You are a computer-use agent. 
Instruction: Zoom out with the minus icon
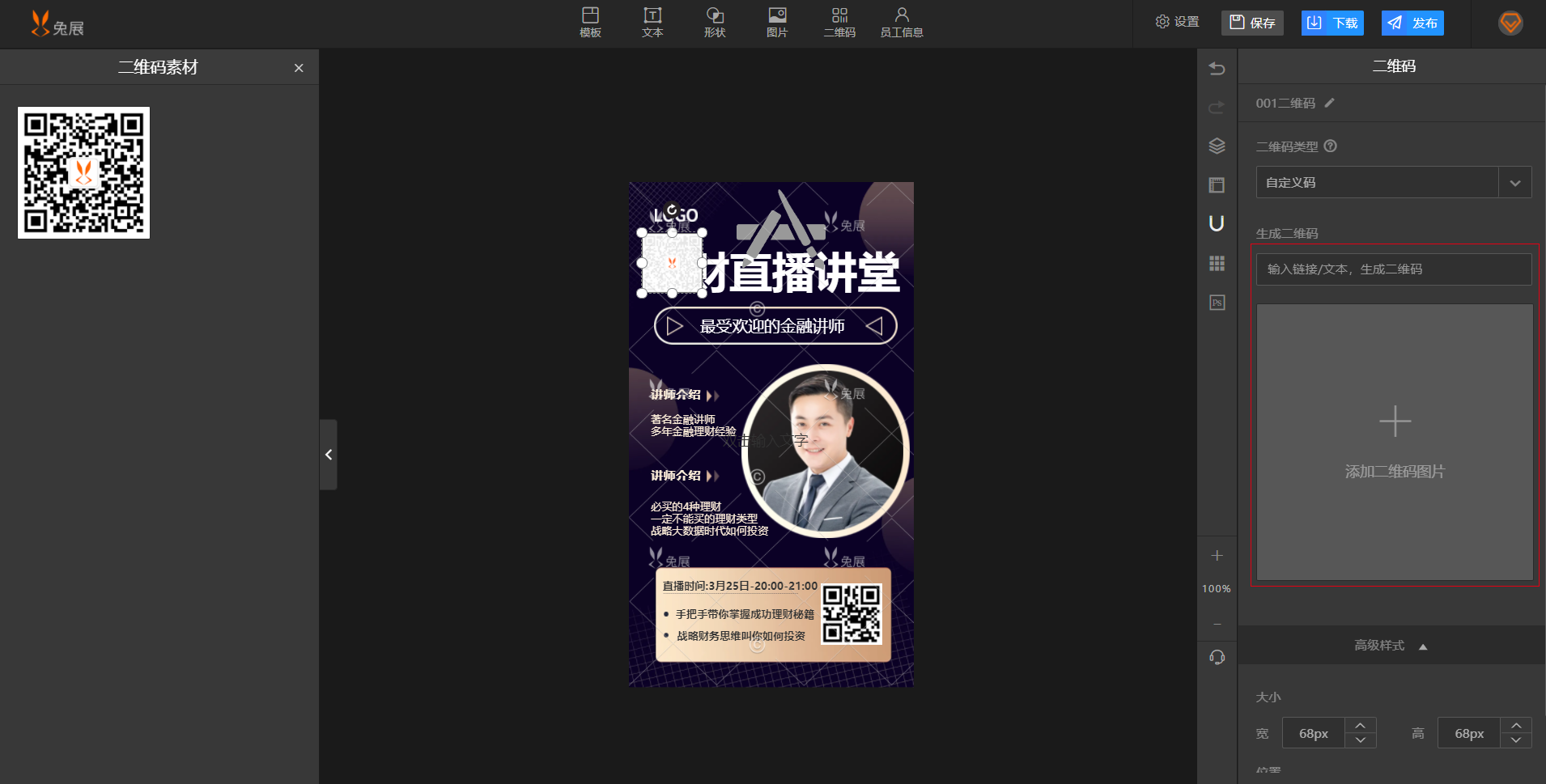(x=1217, y=624)
